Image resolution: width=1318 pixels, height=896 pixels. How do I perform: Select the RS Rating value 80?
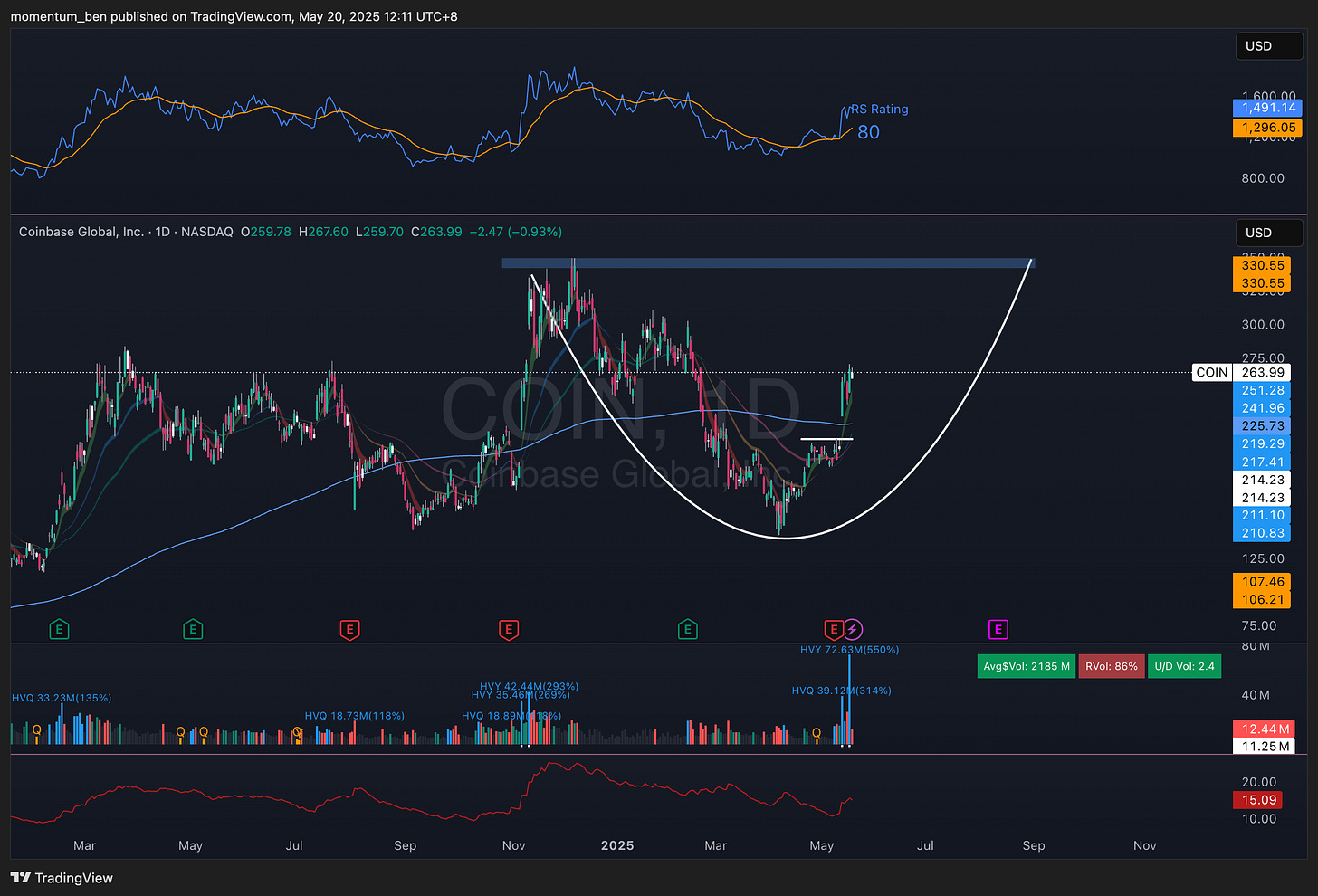click(x=868, y=132)
